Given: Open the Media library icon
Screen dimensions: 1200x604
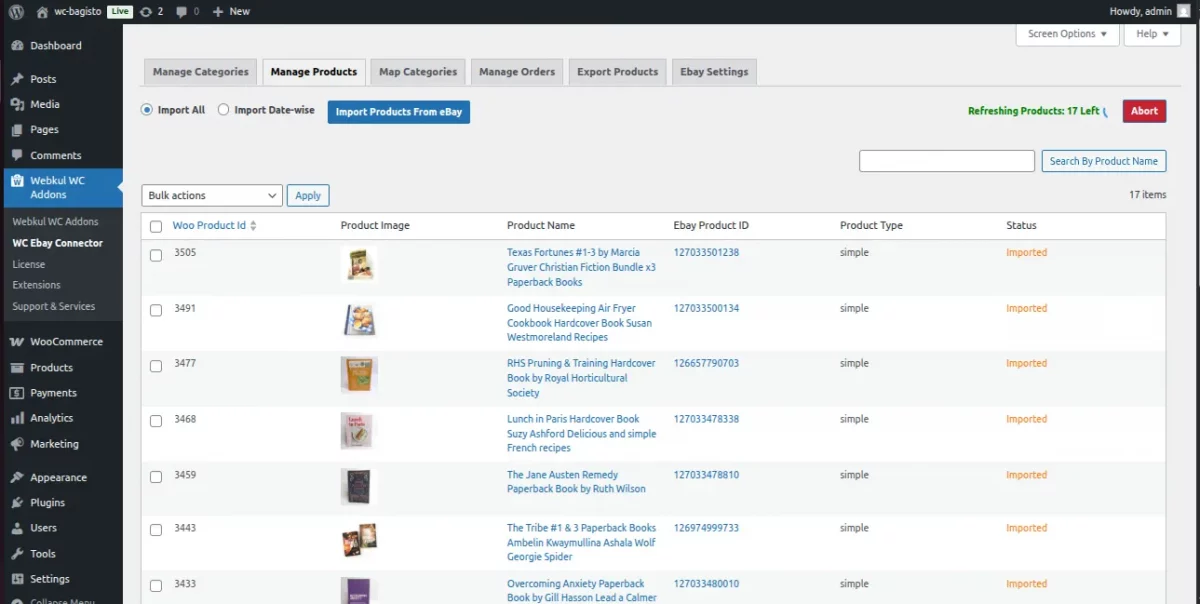Looking at the screenshot, I should click(17, 104).
